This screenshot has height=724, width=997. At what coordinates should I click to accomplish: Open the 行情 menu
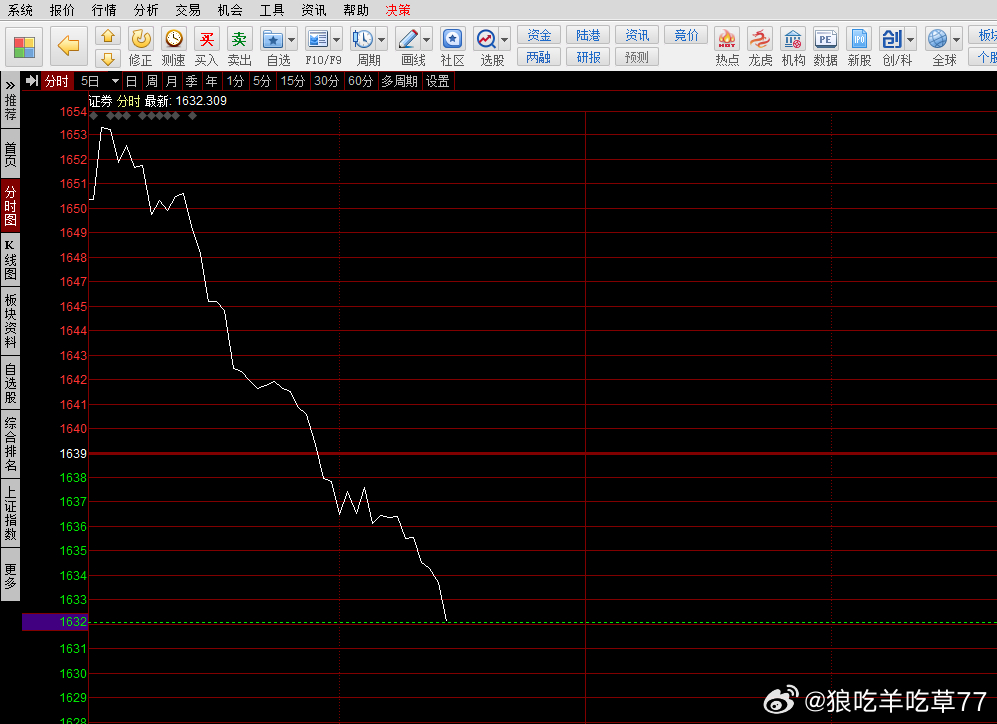[x=104, y=10]
